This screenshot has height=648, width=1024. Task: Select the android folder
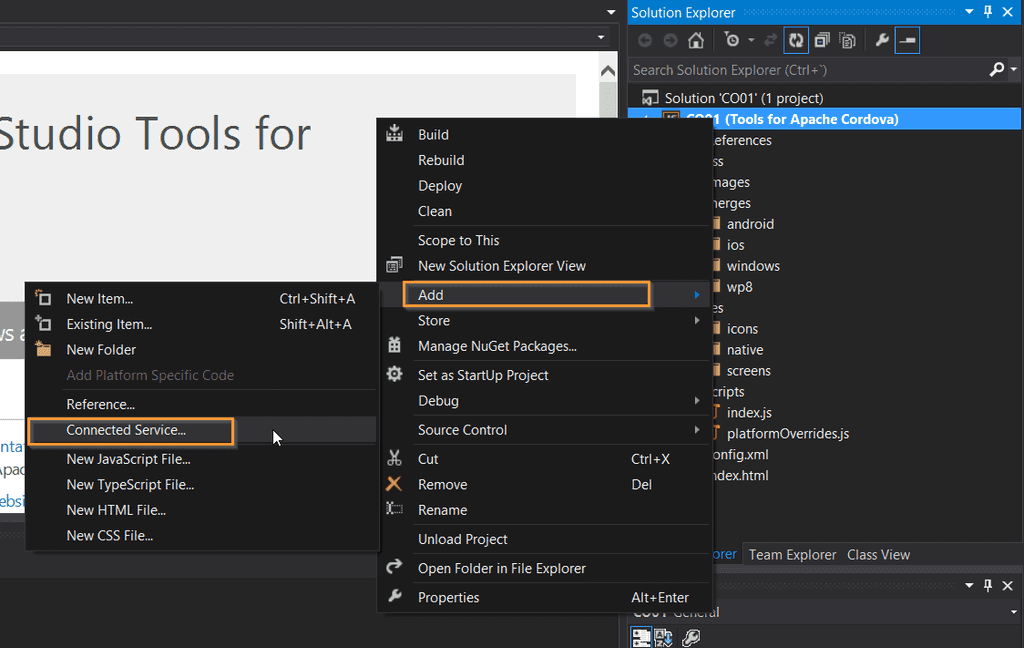(750, 224)
